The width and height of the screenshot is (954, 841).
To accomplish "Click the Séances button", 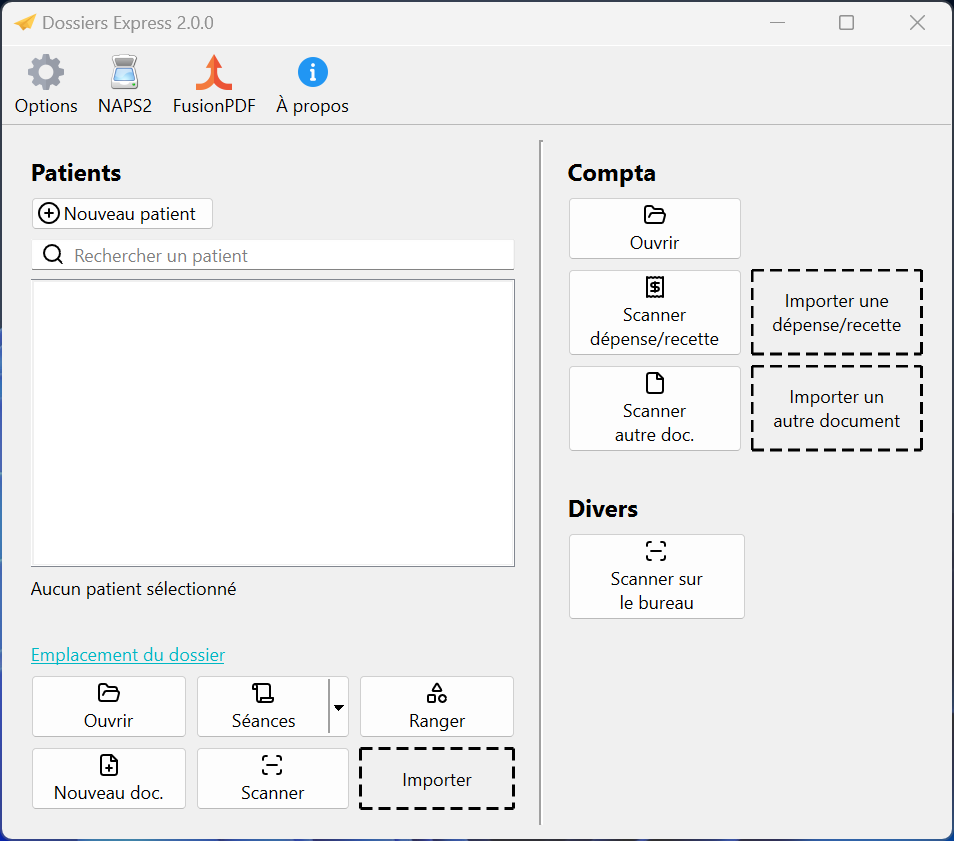I will tap(263, 706).
